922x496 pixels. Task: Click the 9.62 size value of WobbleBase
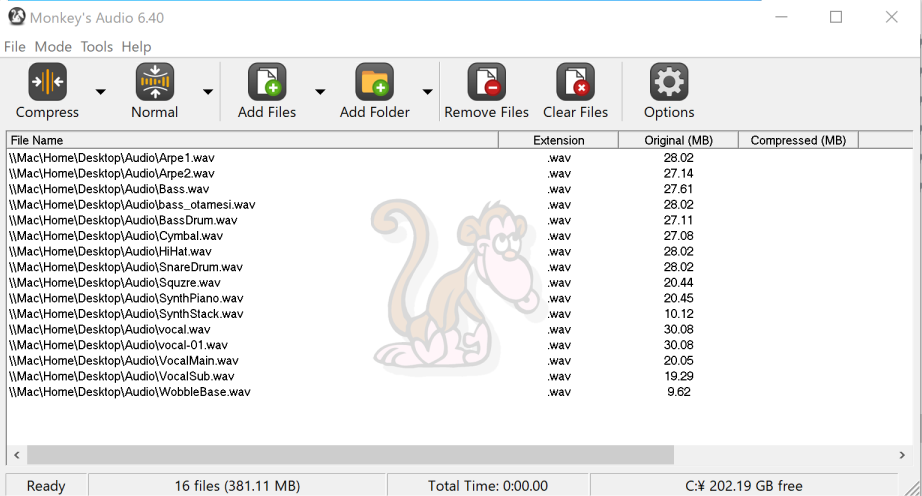point(679,392)
